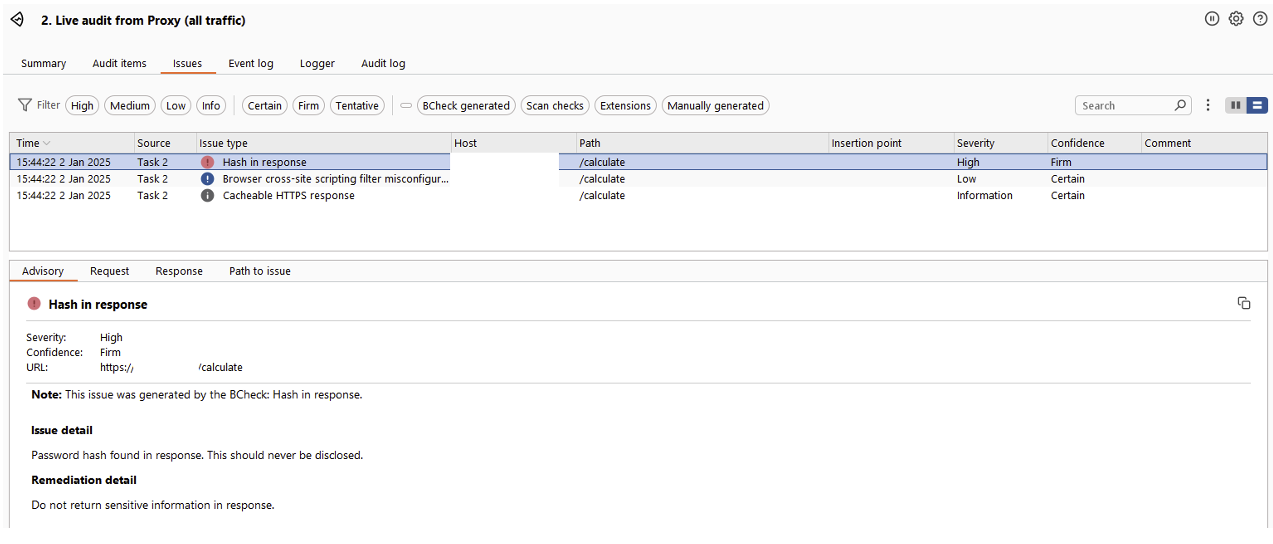
Task: Switch to the split-pane layout icon
Action: point(1236,105)
